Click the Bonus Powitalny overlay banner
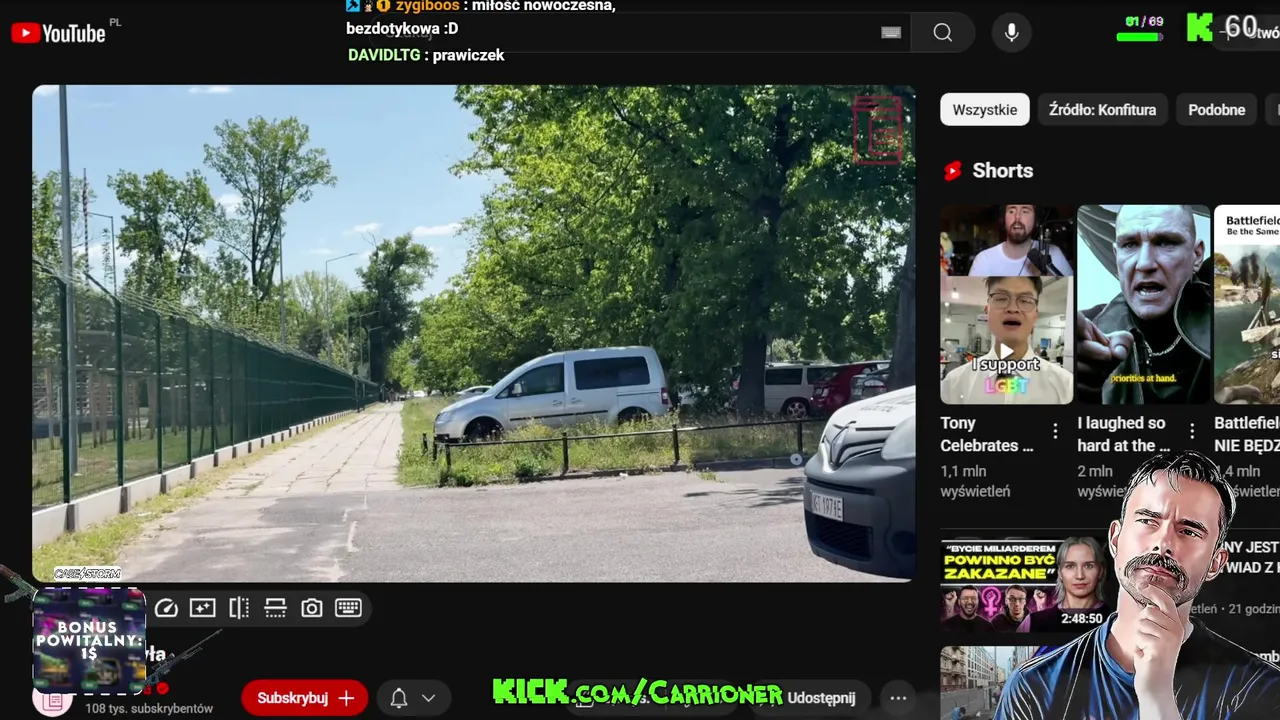This screenshot has width=1280, height=720. pyautogui.click(x=89, y=640)
